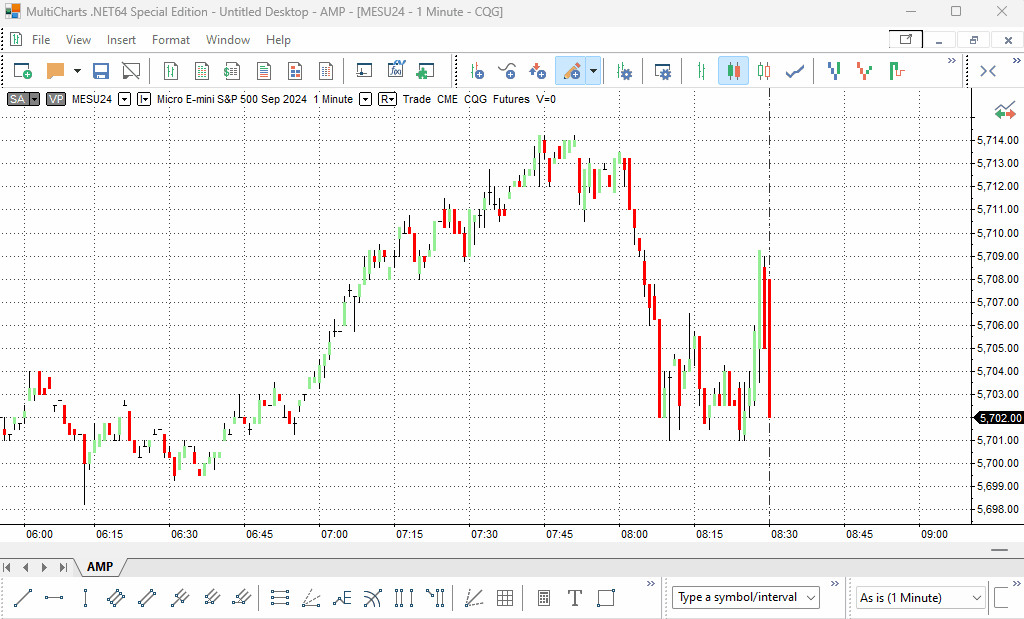Click the red-green V tracking icon

tap(865, 71)
